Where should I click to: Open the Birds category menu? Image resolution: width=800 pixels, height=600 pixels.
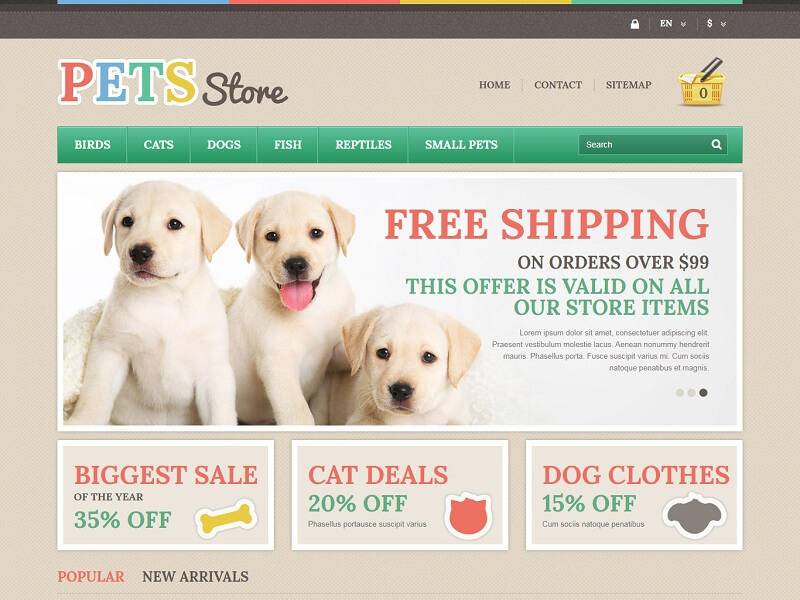click(x=92, y=144)
